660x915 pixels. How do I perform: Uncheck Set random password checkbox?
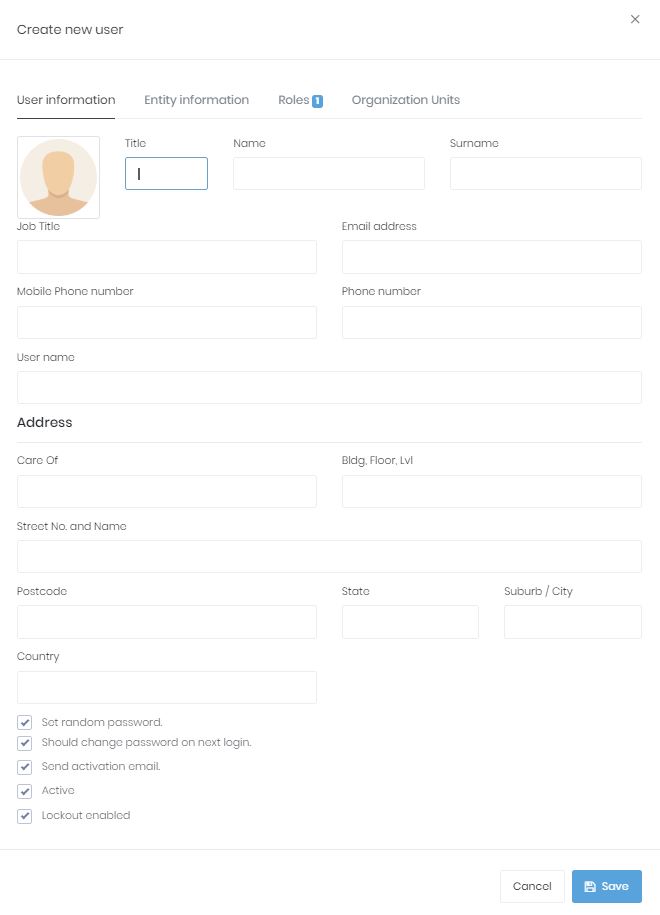coord(25,722)
